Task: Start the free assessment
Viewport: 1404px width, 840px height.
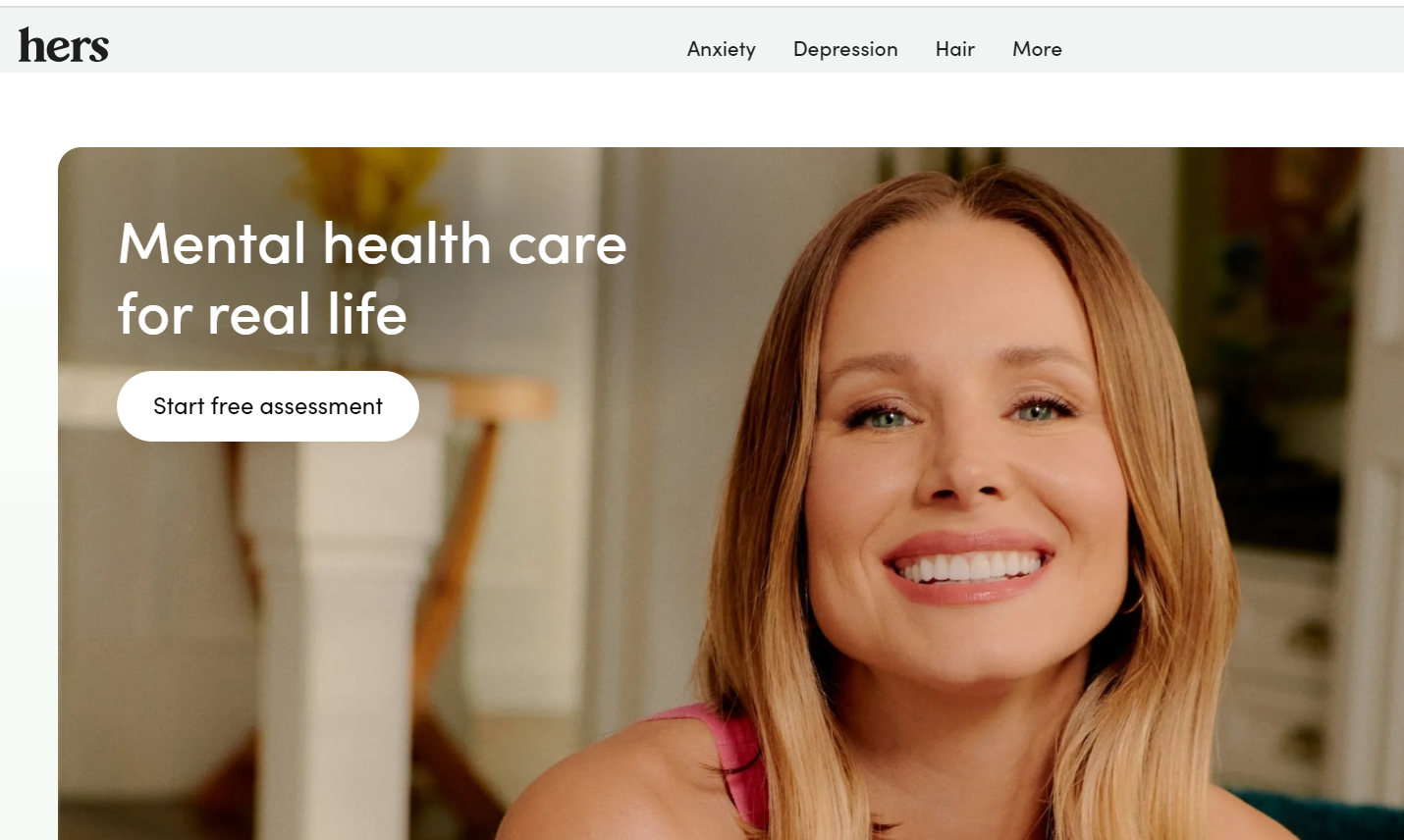Action: tap(268, 406)
